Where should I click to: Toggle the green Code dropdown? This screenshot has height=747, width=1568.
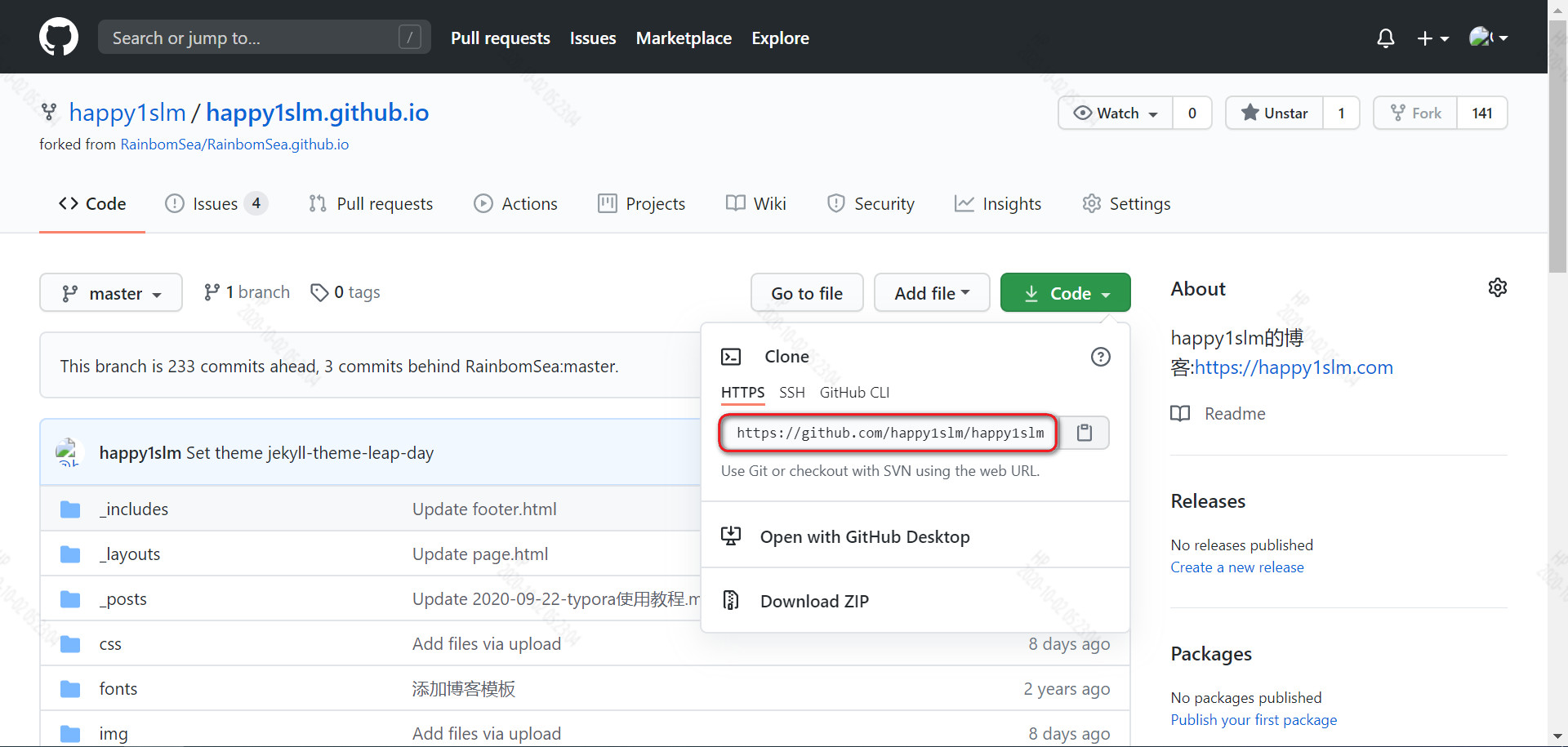(1066, 292)
